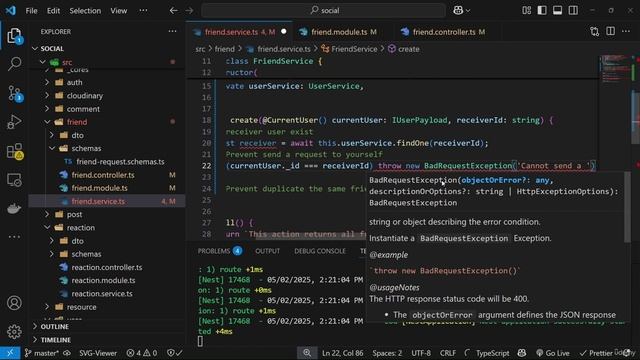640x360 pixels.
Task: Click Prettier in status bar
Action: 596,353
